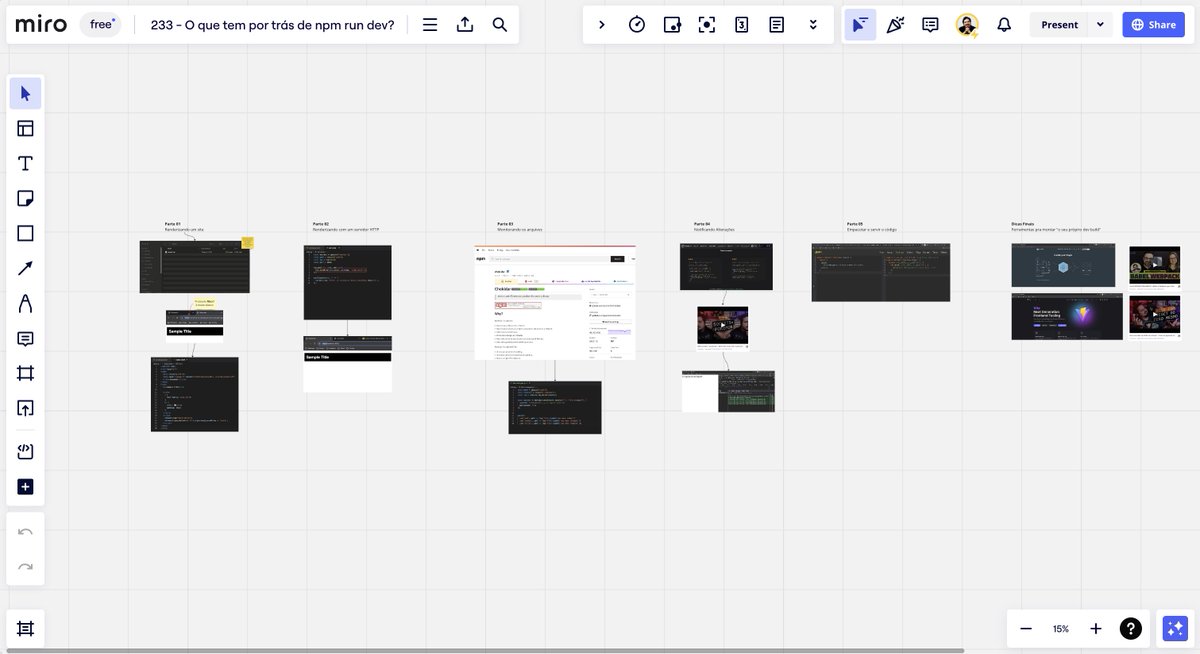Expand the Present options dropdown
This screenshot has width=1200, height=654.
1098,24
